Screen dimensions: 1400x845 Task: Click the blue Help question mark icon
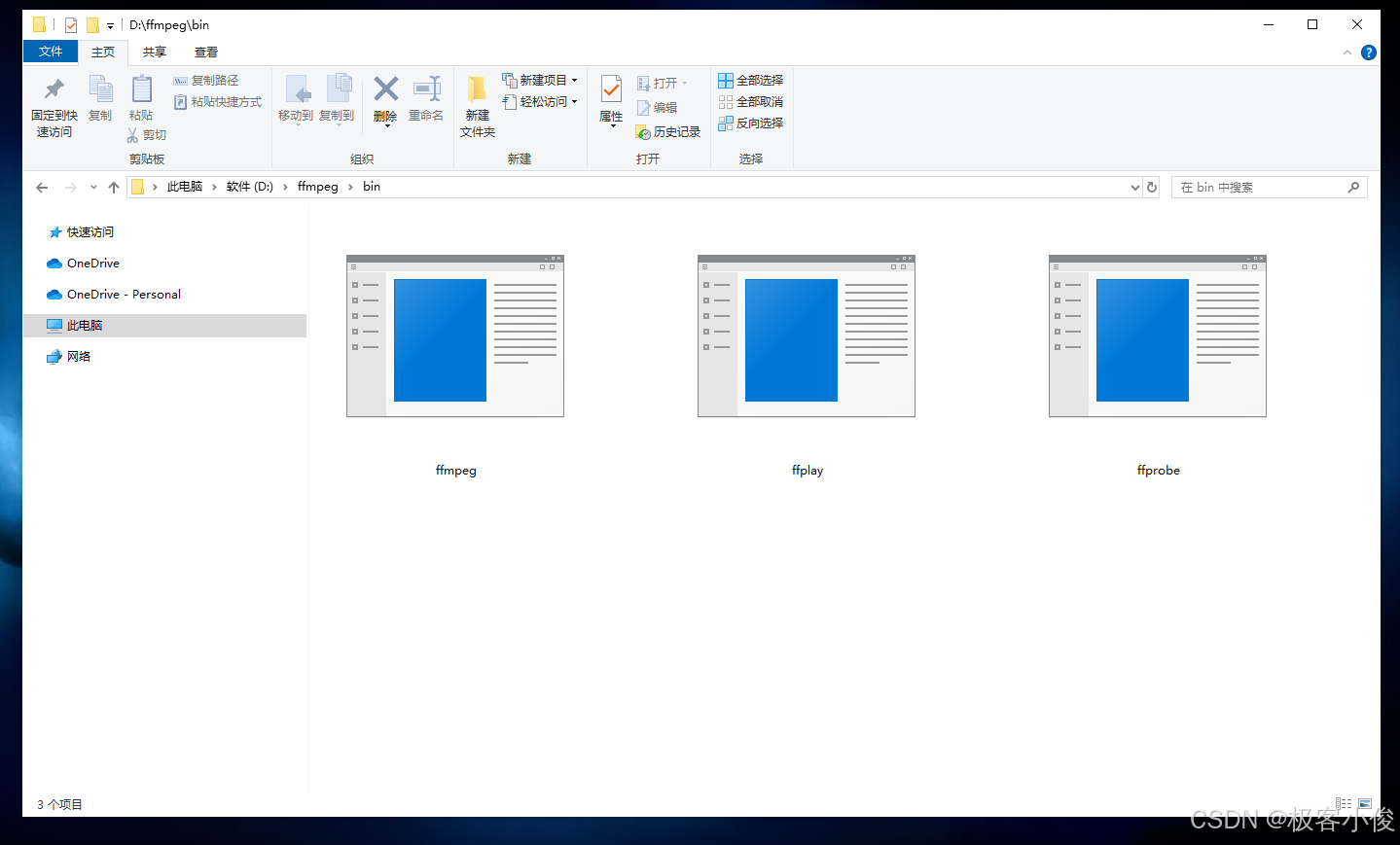click(x=1369, y=53)
